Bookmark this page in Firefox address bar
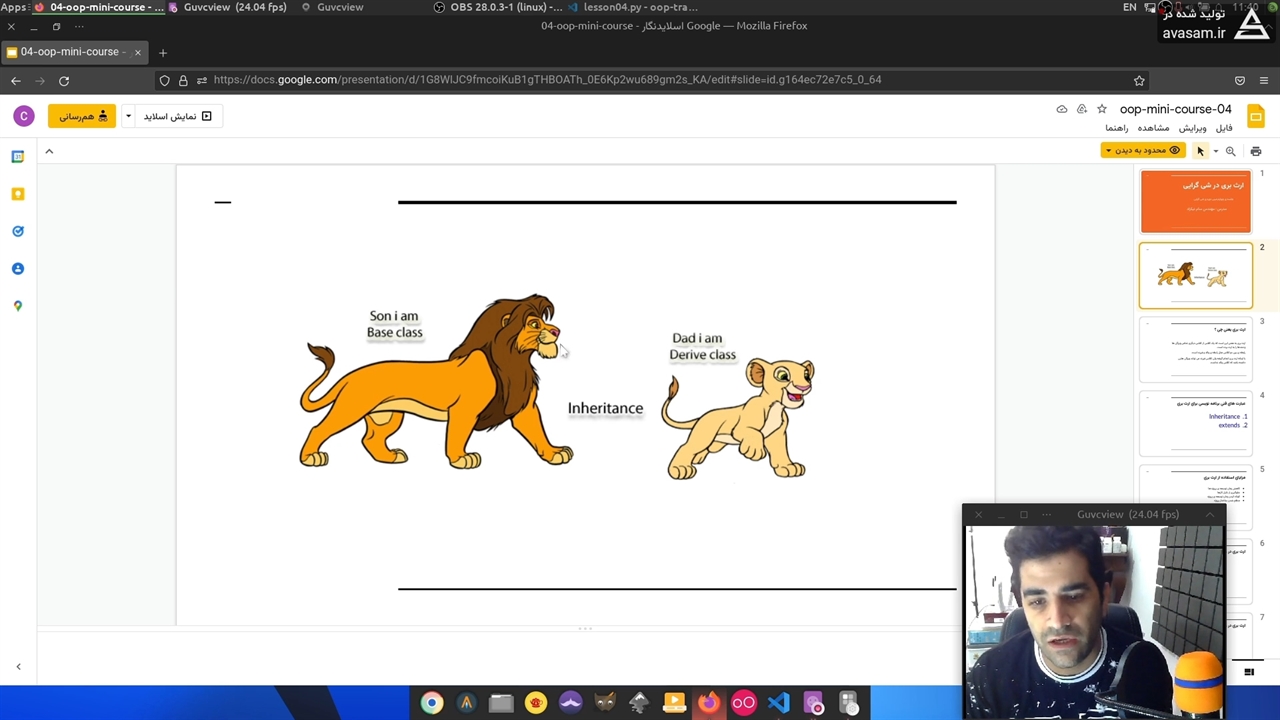Viewport: 1280px width, 720px height. [x=1139, y=80]
